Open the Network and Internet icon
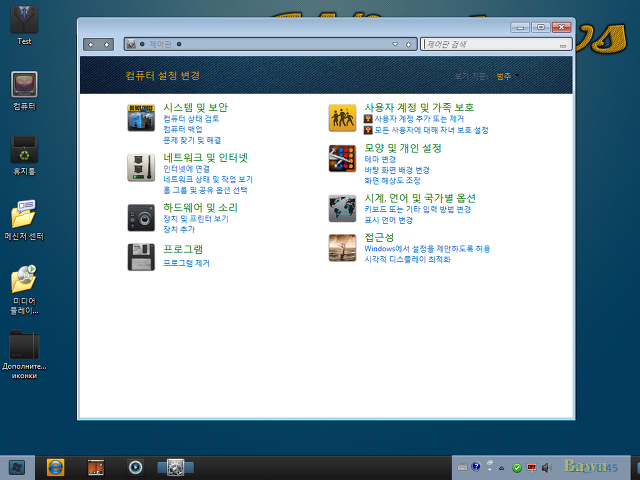640x480 pixels. [x=141, y=168]
